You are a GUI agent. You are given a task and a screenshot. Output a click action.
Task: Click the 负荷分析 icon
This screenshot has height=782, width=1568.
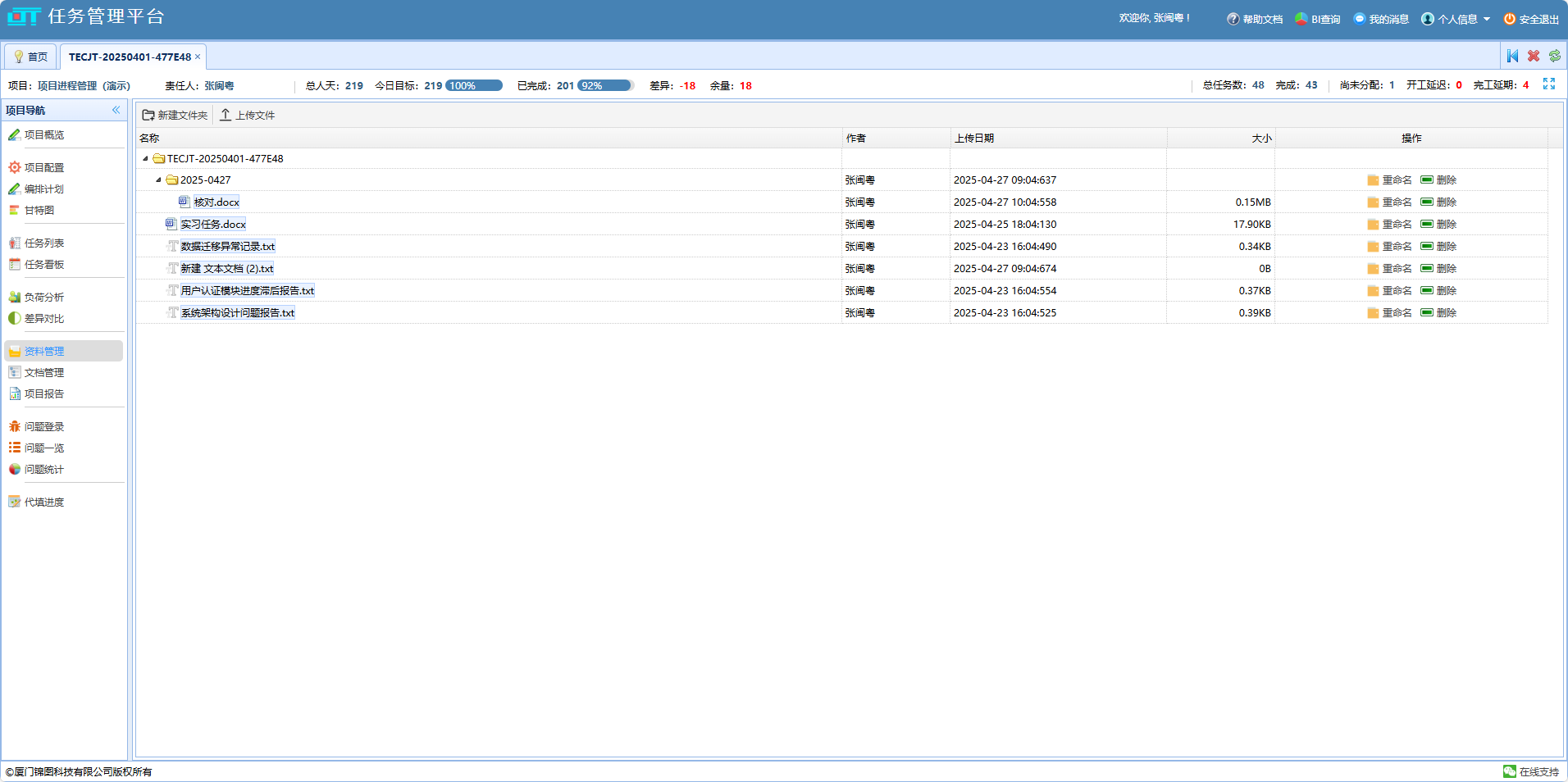point(14,298)
